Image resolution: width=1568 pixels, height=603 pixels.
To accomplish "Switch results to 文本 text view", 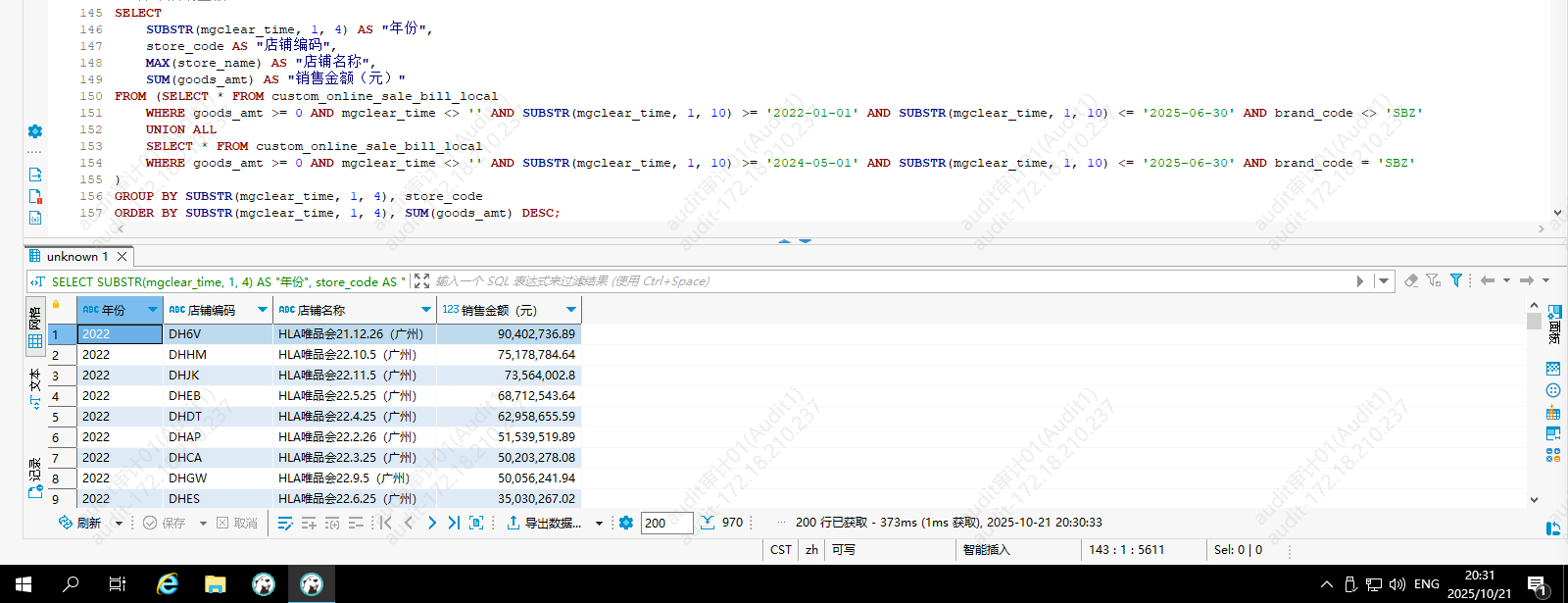I will tap(35, 388).
